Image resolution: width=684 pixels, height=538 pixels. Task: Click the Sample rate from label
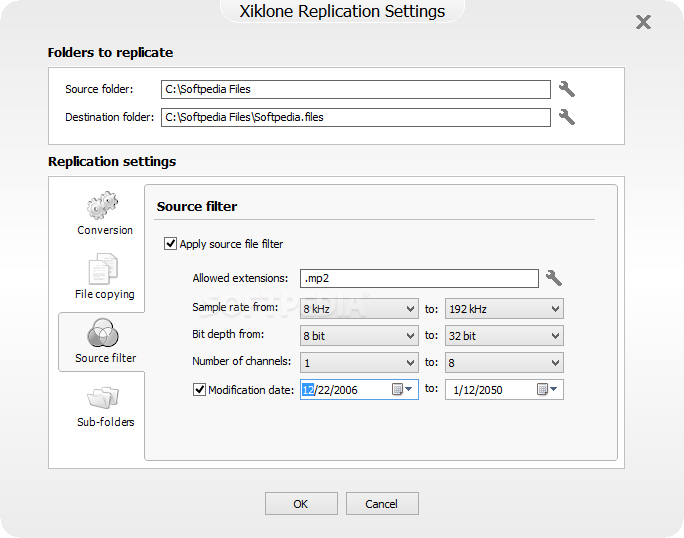pyautogui.click(x=235, y=307)
